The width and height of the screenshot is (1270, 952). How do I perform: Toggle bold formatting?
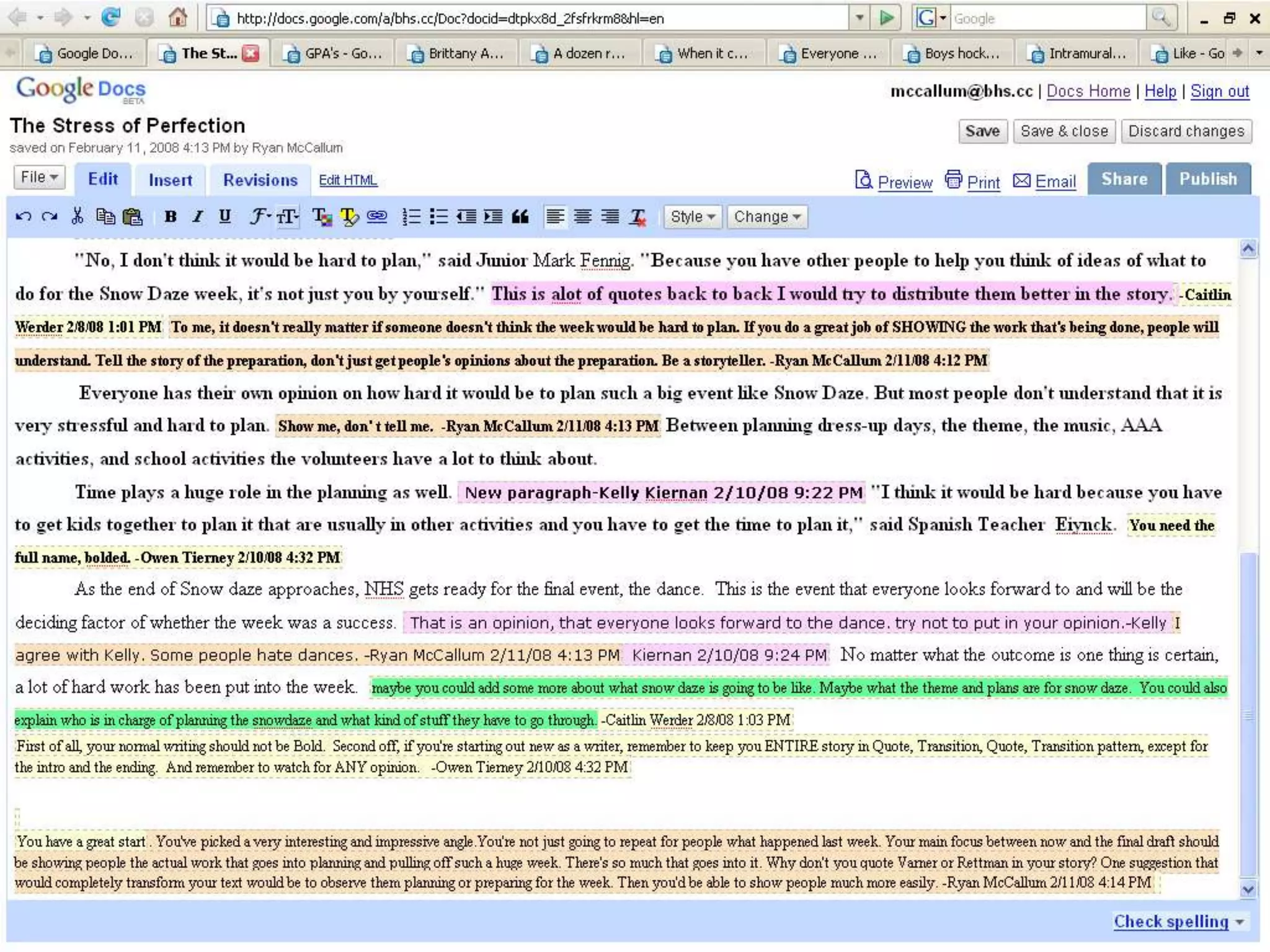coord(171,217)
